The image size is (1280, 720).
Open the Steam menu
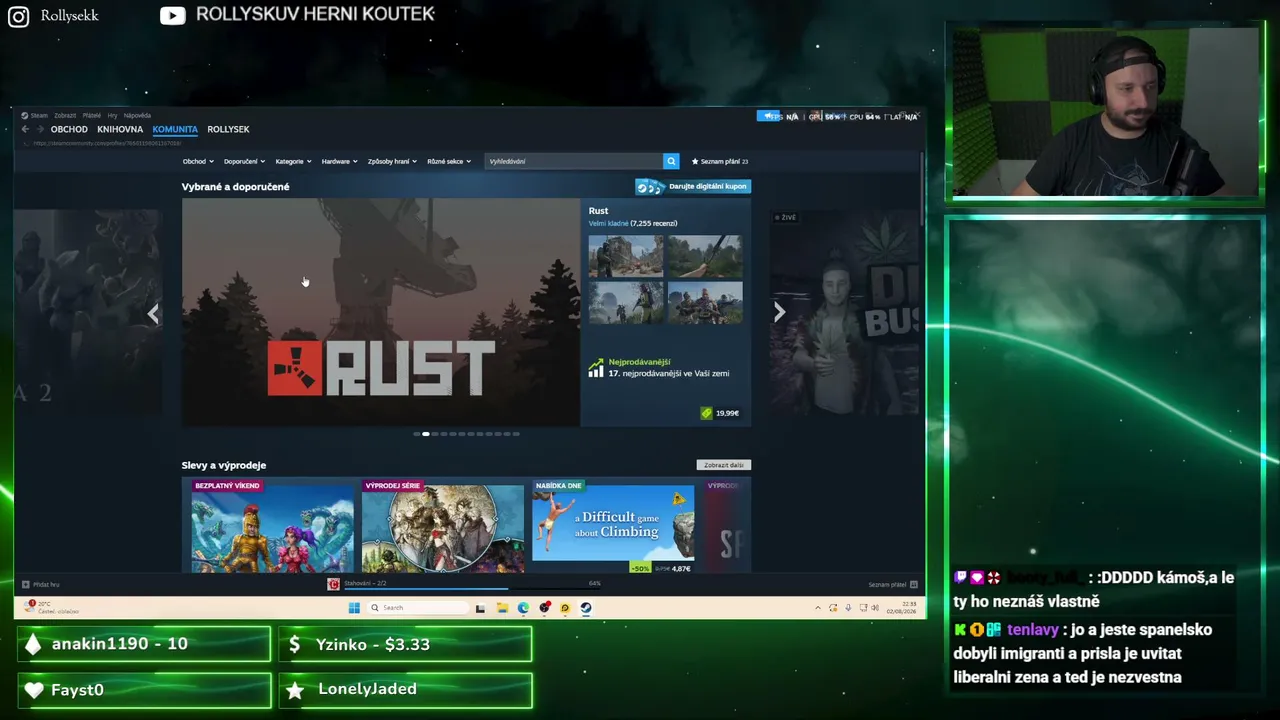(36, 115)
